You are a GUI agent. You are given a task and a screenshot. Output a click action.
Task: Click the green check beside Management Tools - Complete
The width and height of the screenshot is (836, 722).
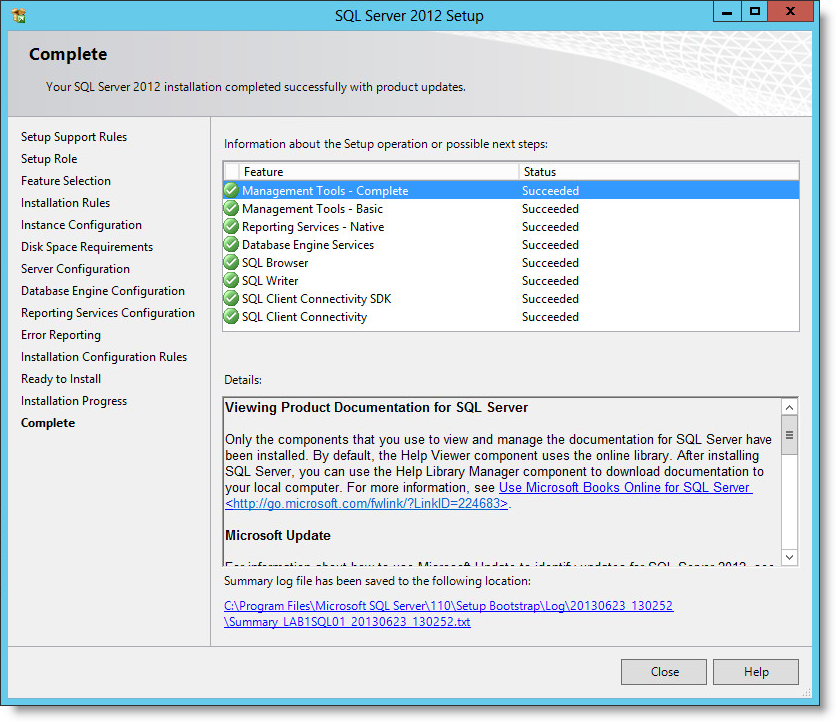(x=231, y=190)
